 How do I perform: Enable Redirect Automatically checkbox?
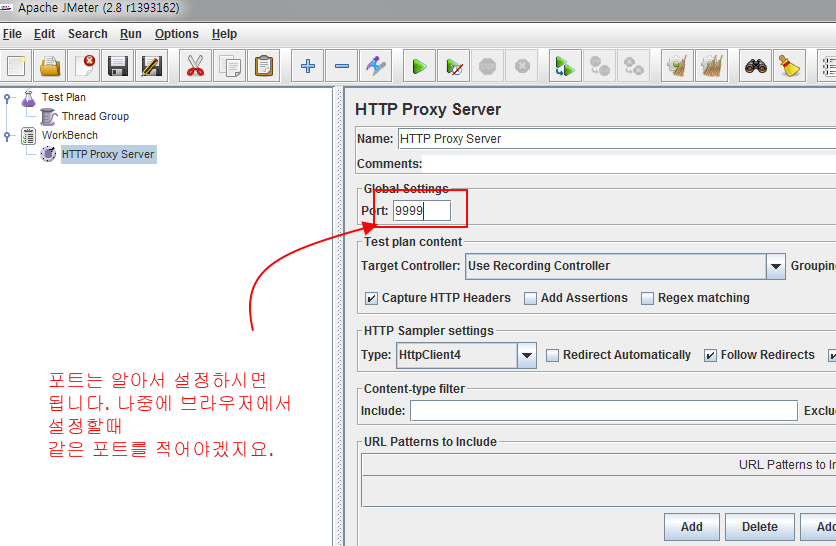552,356
